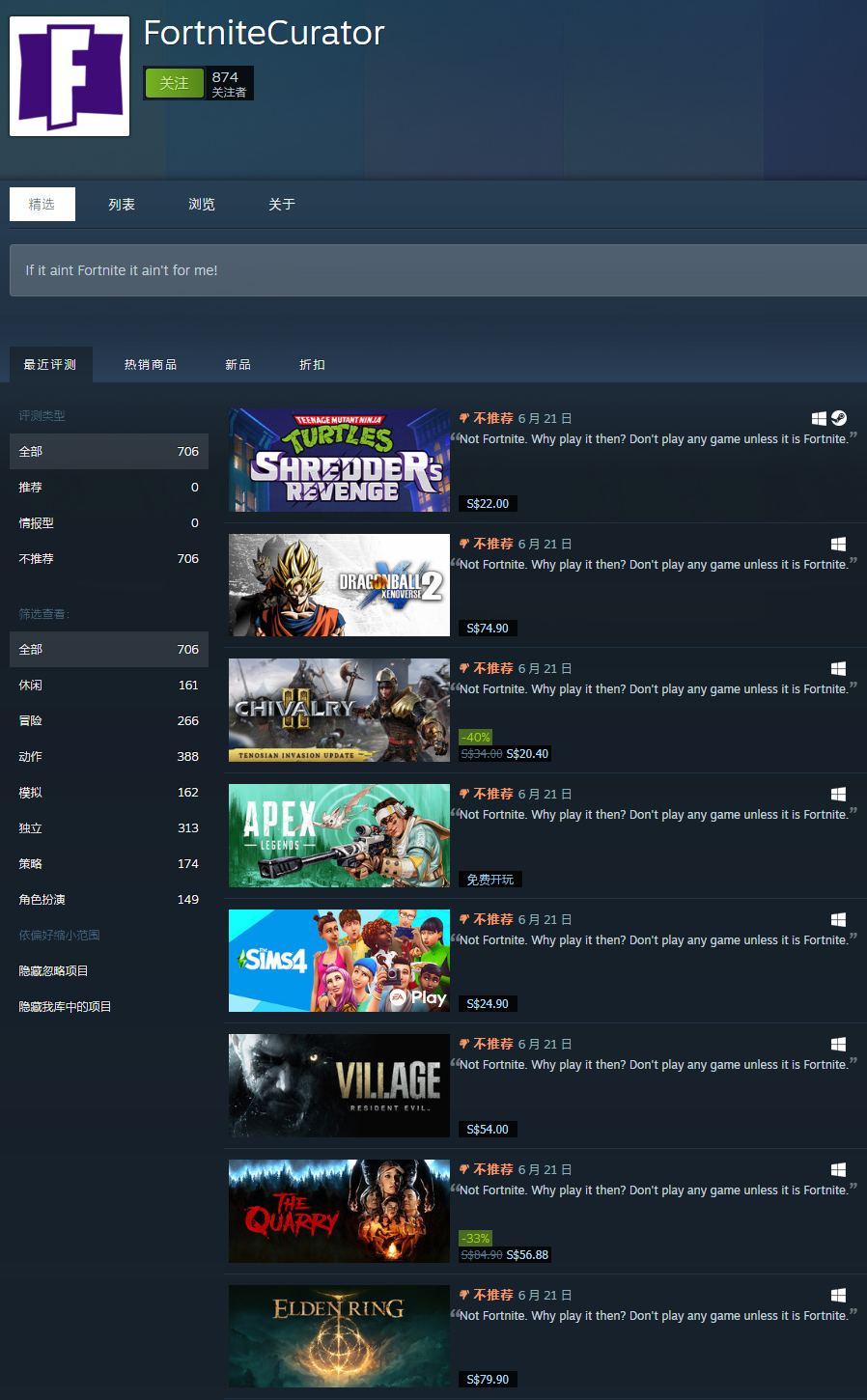Switch to 热销商品 sub-tab
This screenshot has height=1400, width=867.
click(x=151, y=364)
